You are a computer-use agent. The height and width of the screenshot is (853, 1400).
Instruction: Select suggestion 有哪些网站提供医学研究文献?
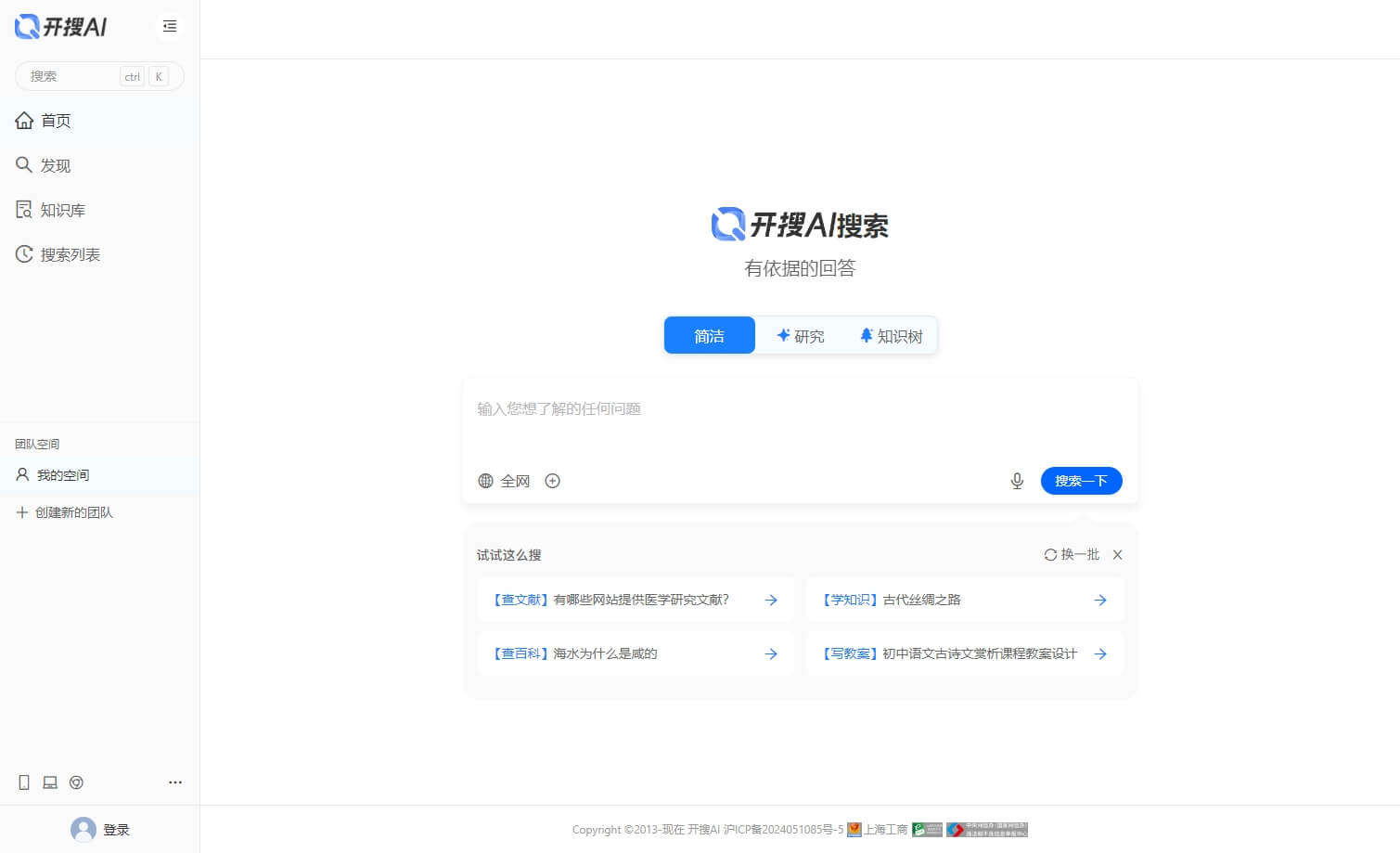(x=636, y=600)
